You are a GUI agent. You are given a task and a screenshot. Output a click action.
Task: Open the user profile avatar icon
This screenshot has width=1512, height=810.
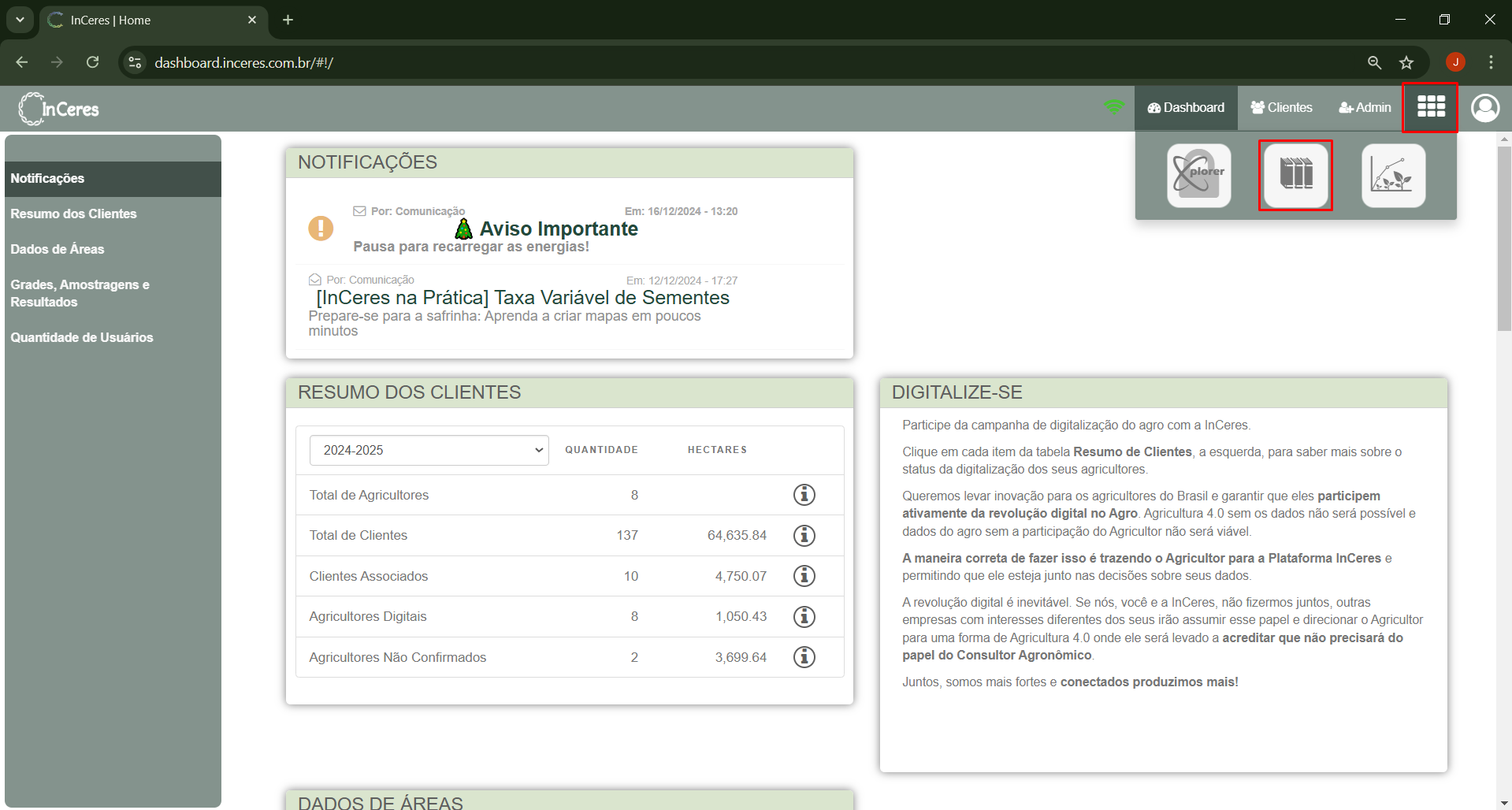point(1485,108)
